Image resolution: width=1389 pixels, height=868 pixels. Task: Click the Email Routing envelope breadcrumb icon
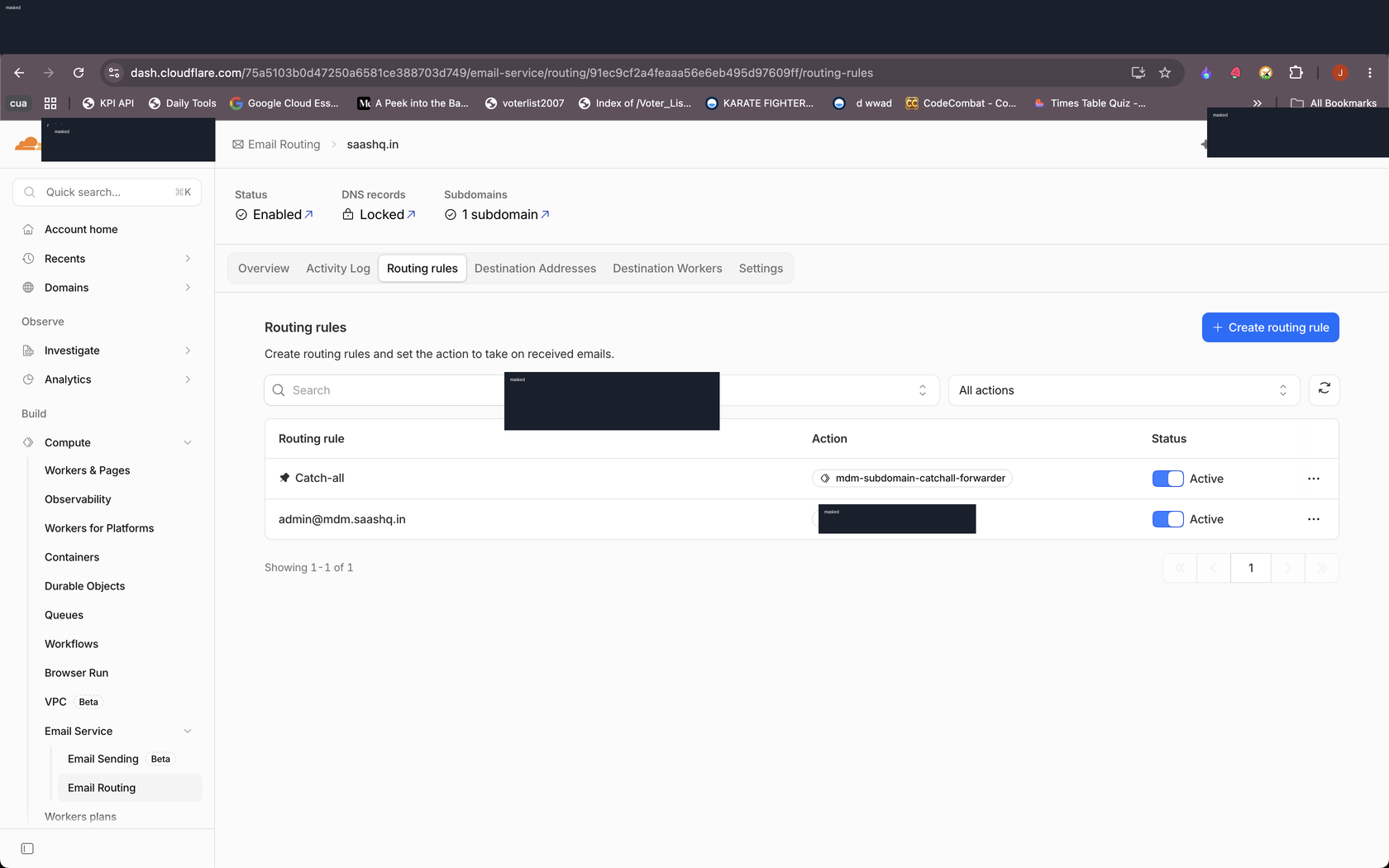point(238,145)
